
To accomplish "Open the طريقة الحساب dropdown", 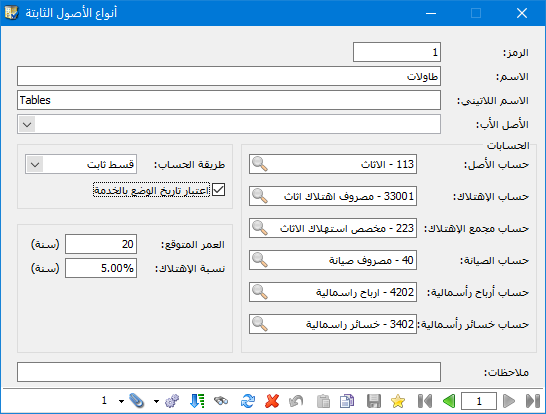I will pos(35,164).
